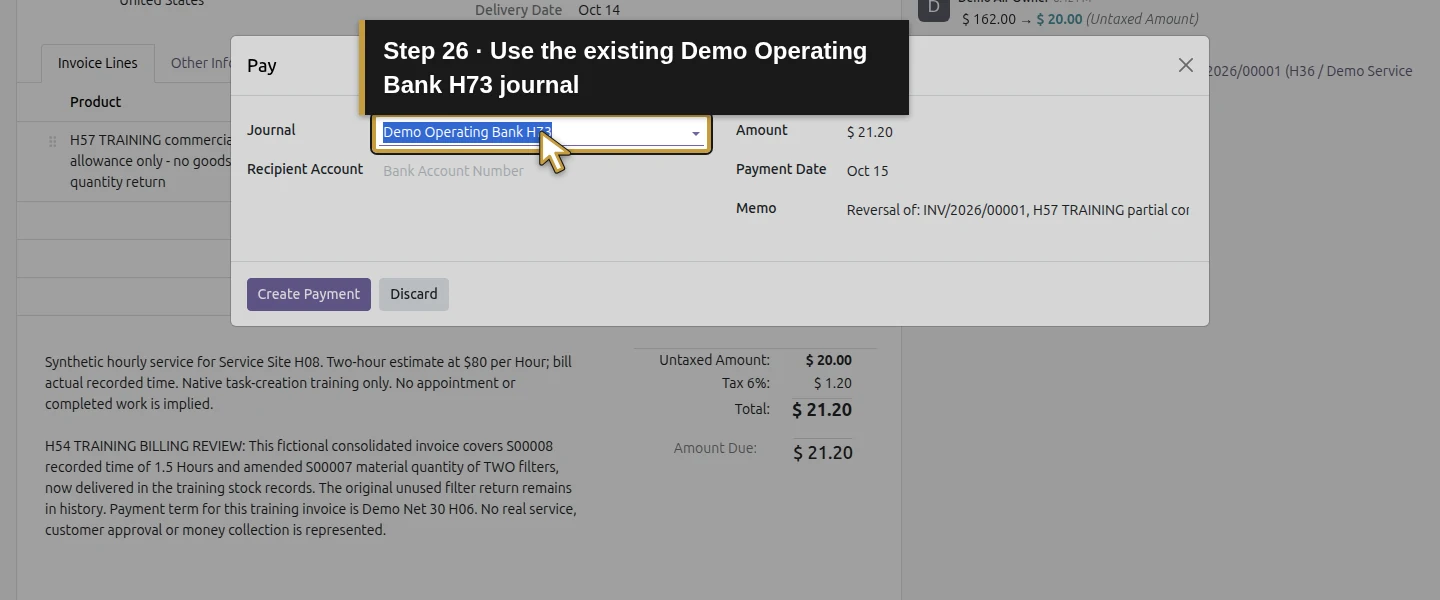1440x600 pixels.
Task: Click the Tax 6% amount $ 1.20
Action: (x=833, y=383)
